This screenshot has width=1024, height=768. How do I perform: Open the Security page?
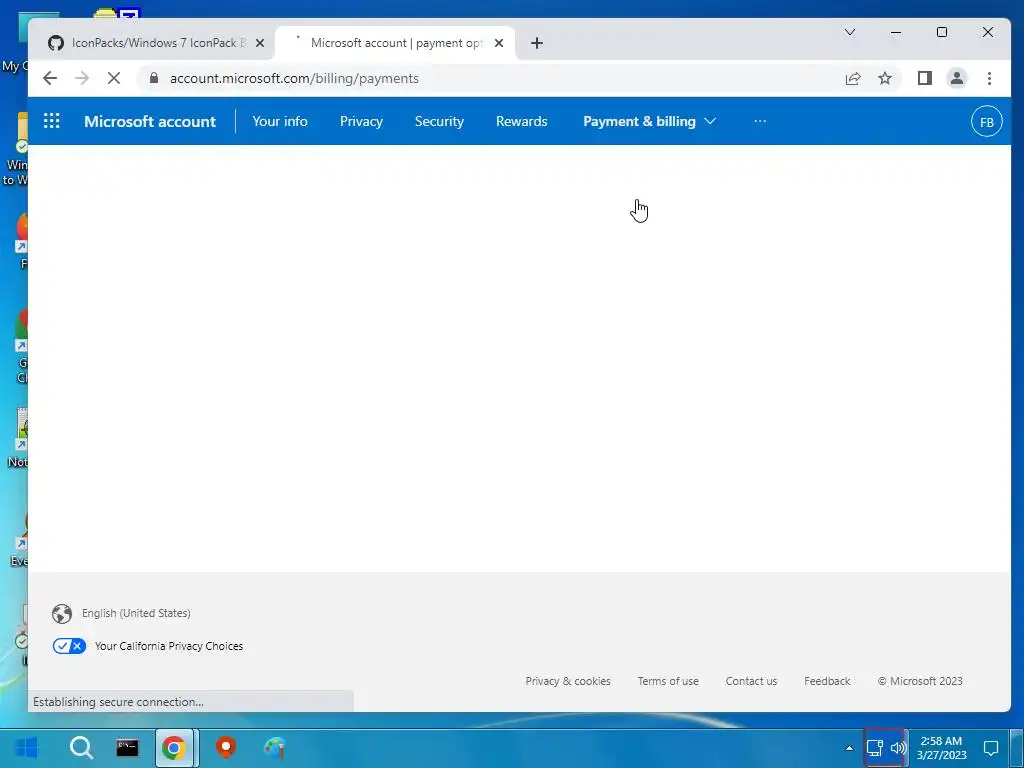tap(439, 121)
